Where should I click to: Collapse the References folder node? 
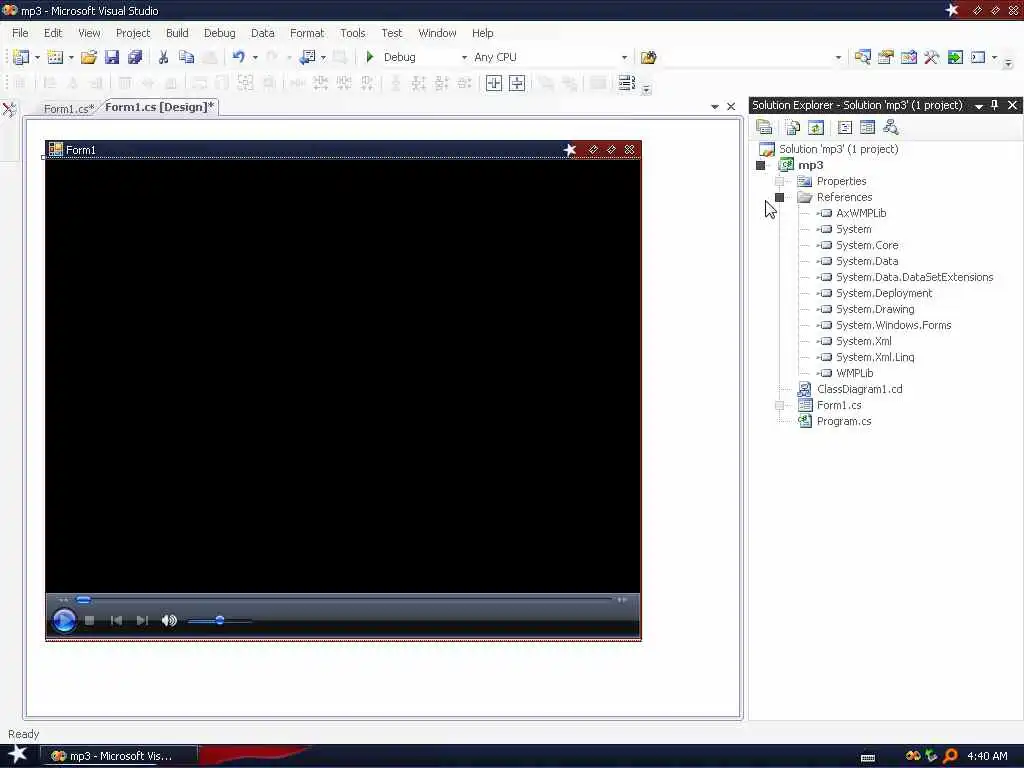click(x=779, y=197)
